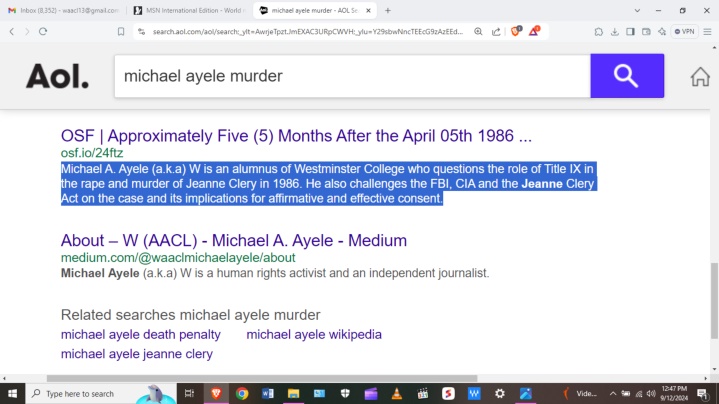Open VLC media player from the taskbar
The width and height of the screenshot is (719, 404).
[397, 393]
